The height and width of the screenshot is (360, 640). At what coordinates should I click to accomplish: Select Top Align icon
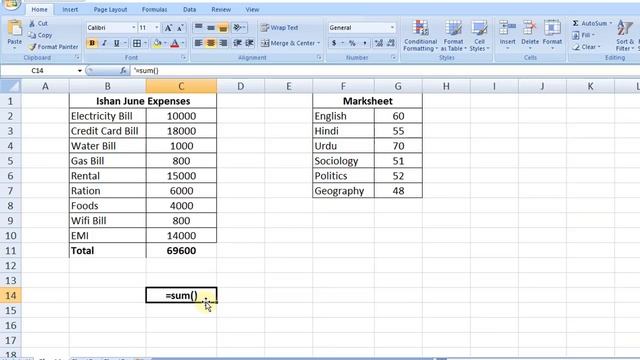point(198,28)
